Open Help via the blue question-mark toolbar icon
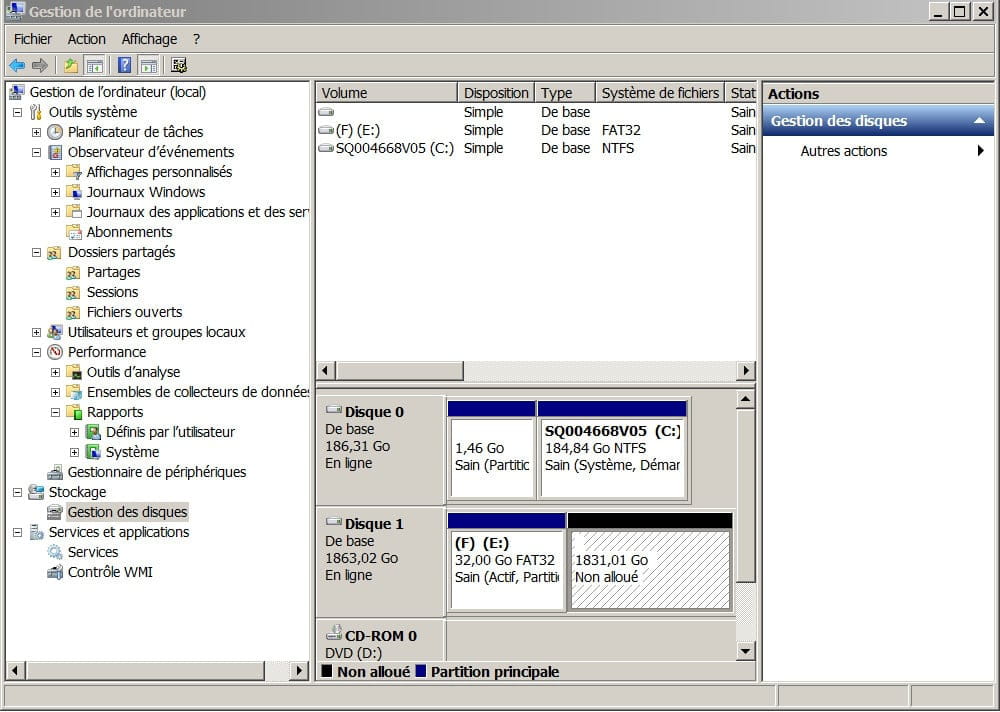This screenshot has width=1000, height=712. [x=125, y=65]
